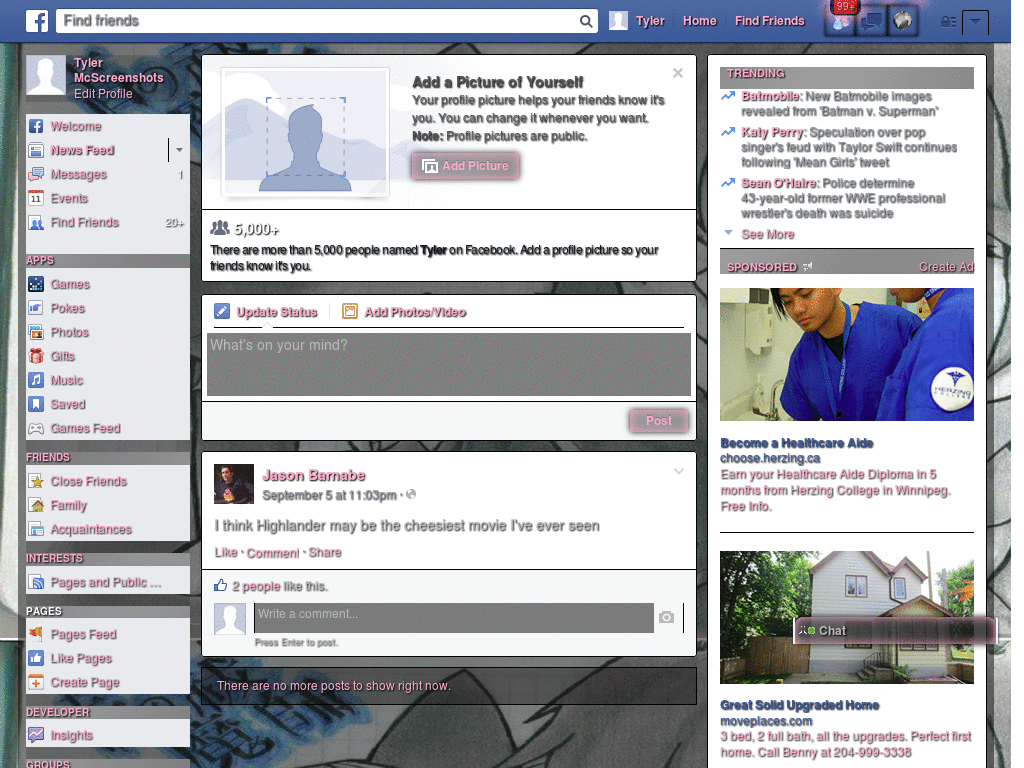Open the options chevron on Jason Barnabe's post

point(679,471)
